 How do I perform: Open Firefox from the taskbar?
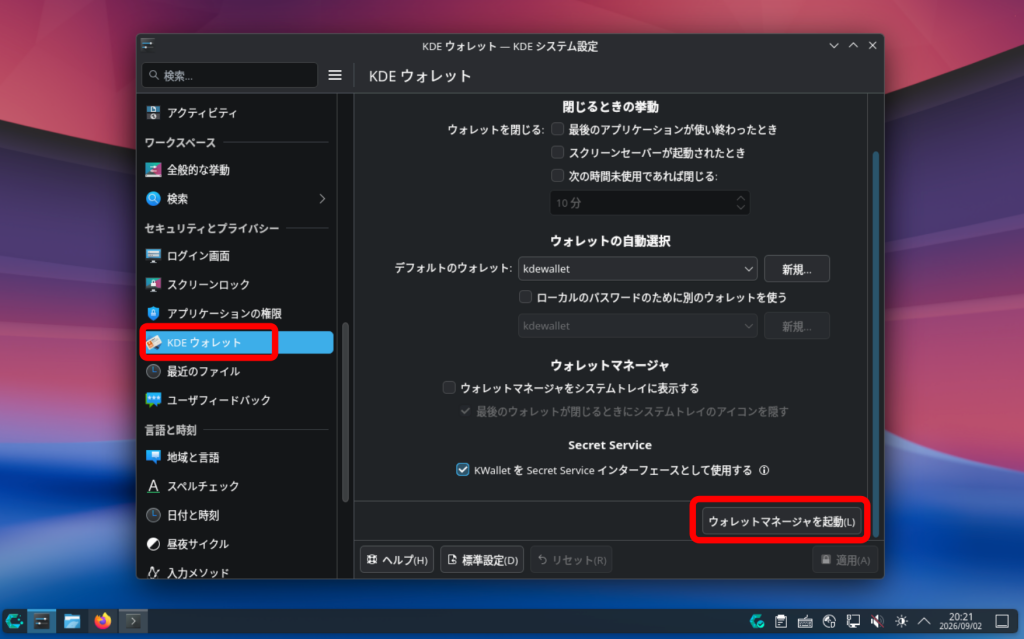pos(103,621)
